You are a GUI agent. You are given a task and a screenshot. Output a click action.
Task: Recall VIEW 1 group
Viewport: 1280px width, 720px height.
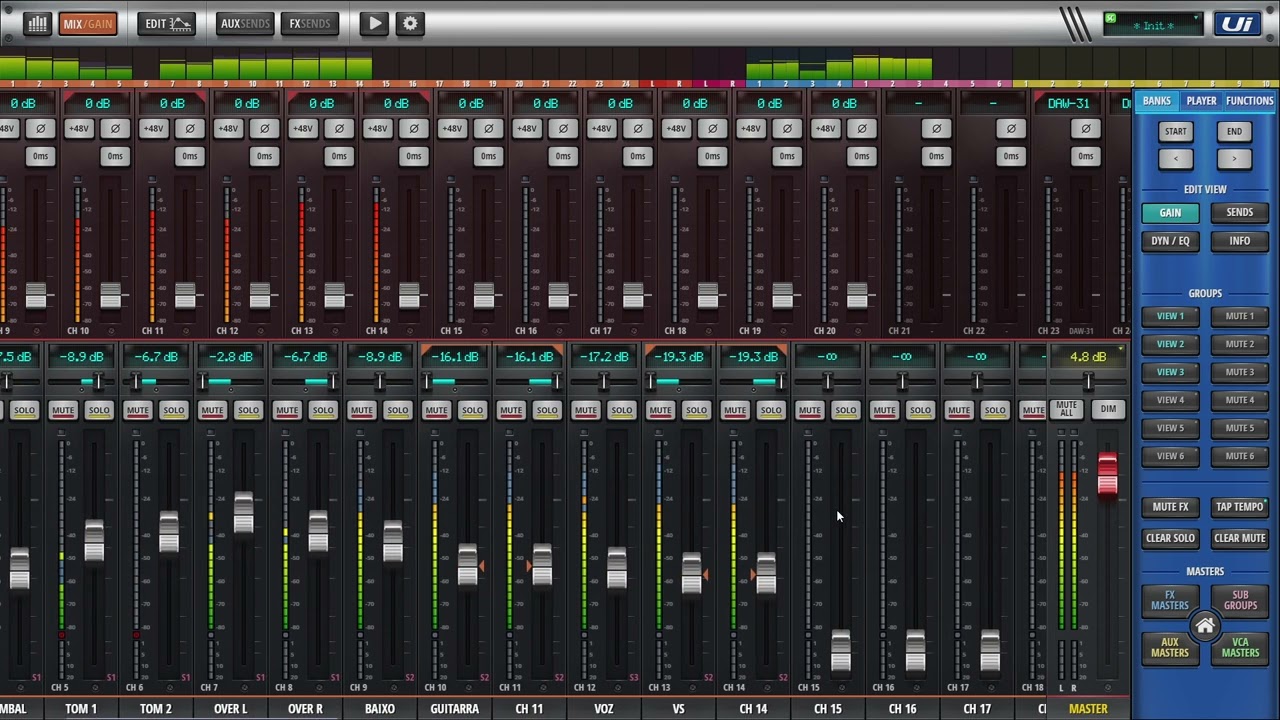pos(1170,316)
